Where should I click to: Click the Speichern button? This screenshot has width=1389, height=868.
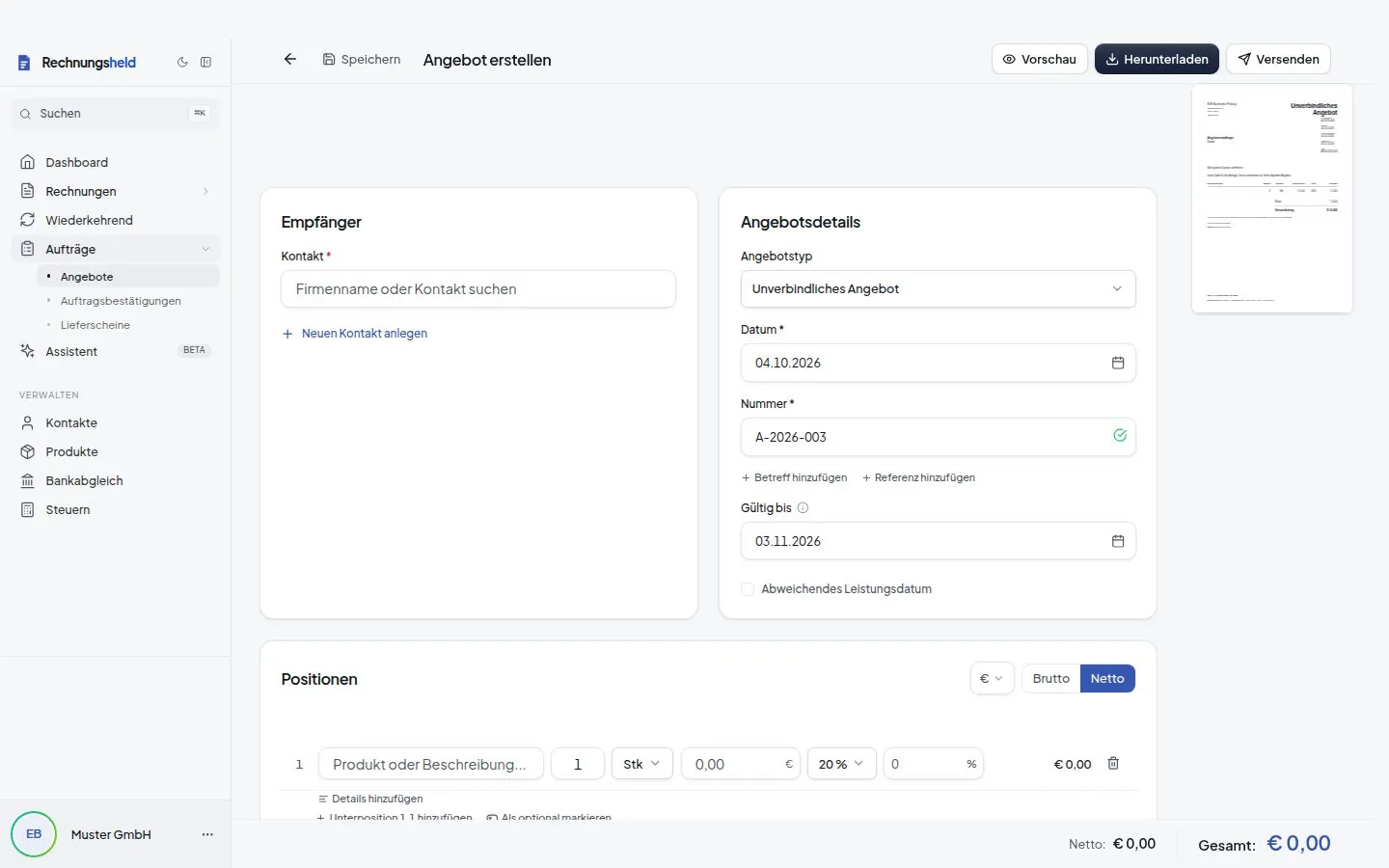tap(362, 59)
